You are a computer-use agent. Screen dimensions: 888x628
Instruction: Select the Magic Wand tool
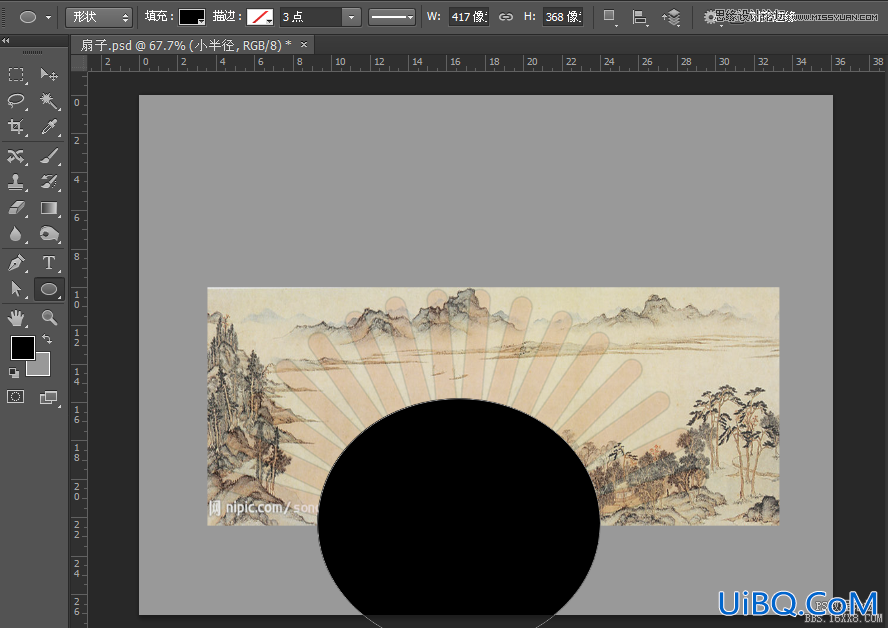(x=49, y=101)
